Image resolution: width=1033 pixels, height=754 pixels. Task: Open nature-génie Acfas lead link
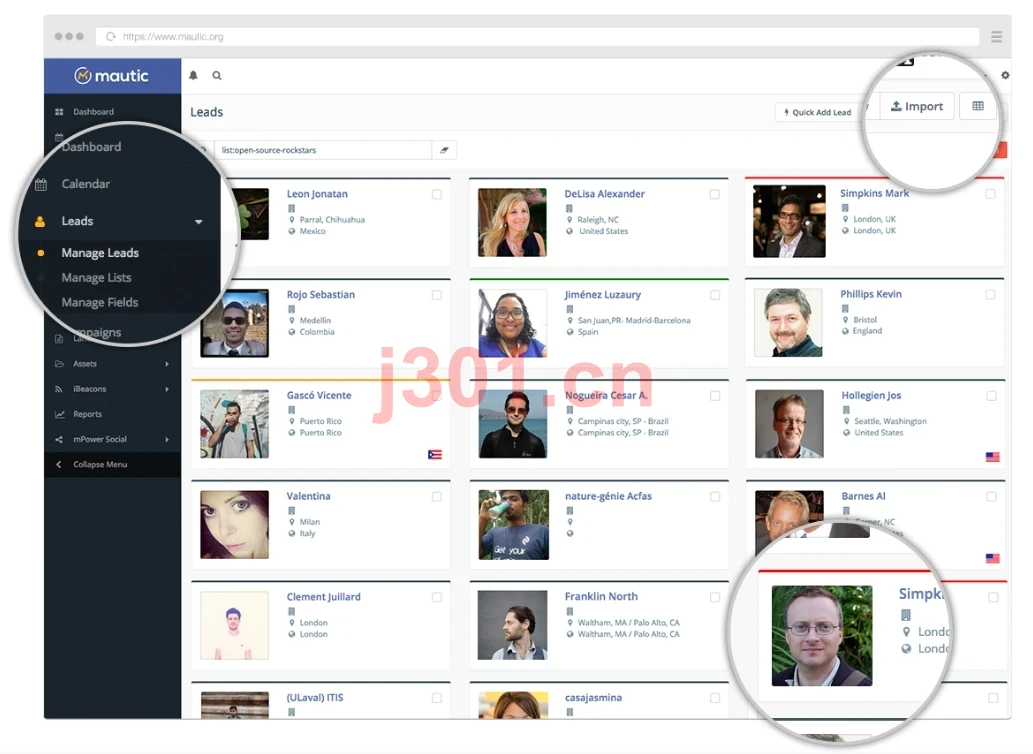click(x=608, y=496)
